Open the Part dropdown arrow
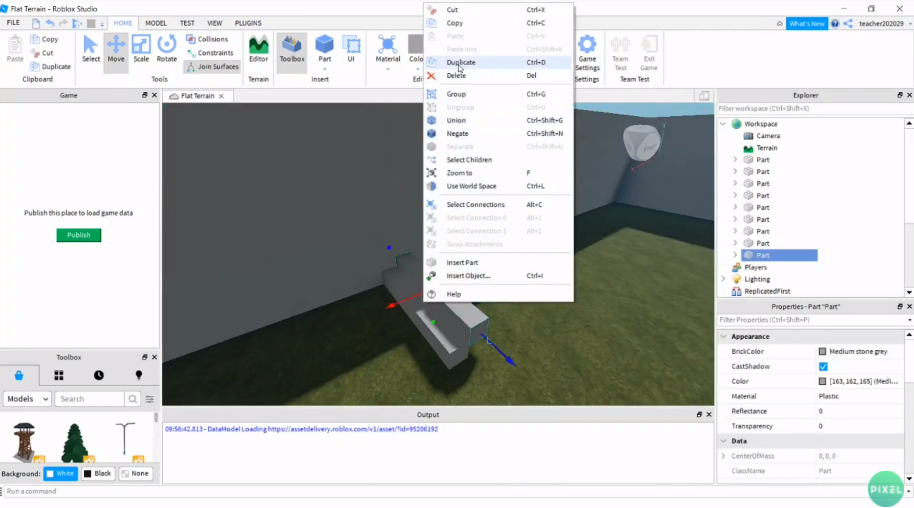This screenshot has height=508, width=914. (x=324, y=69)
